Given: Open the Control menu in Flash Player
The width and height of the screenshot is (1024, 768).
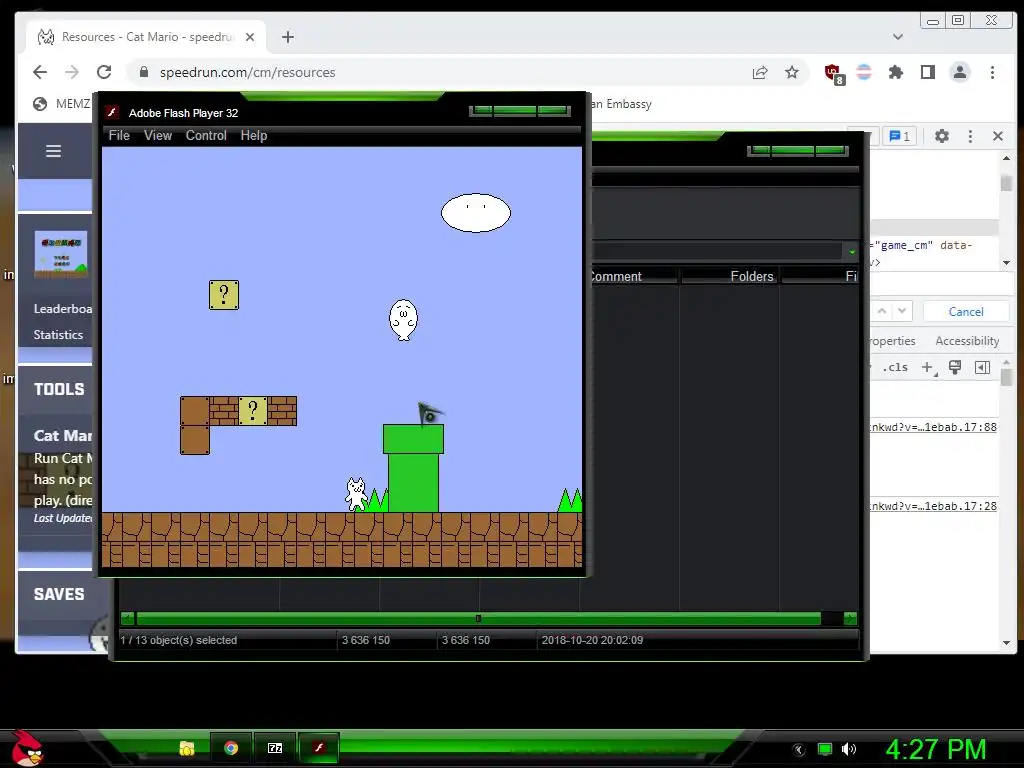Looking at the screenshot, I should pos(206,135).
